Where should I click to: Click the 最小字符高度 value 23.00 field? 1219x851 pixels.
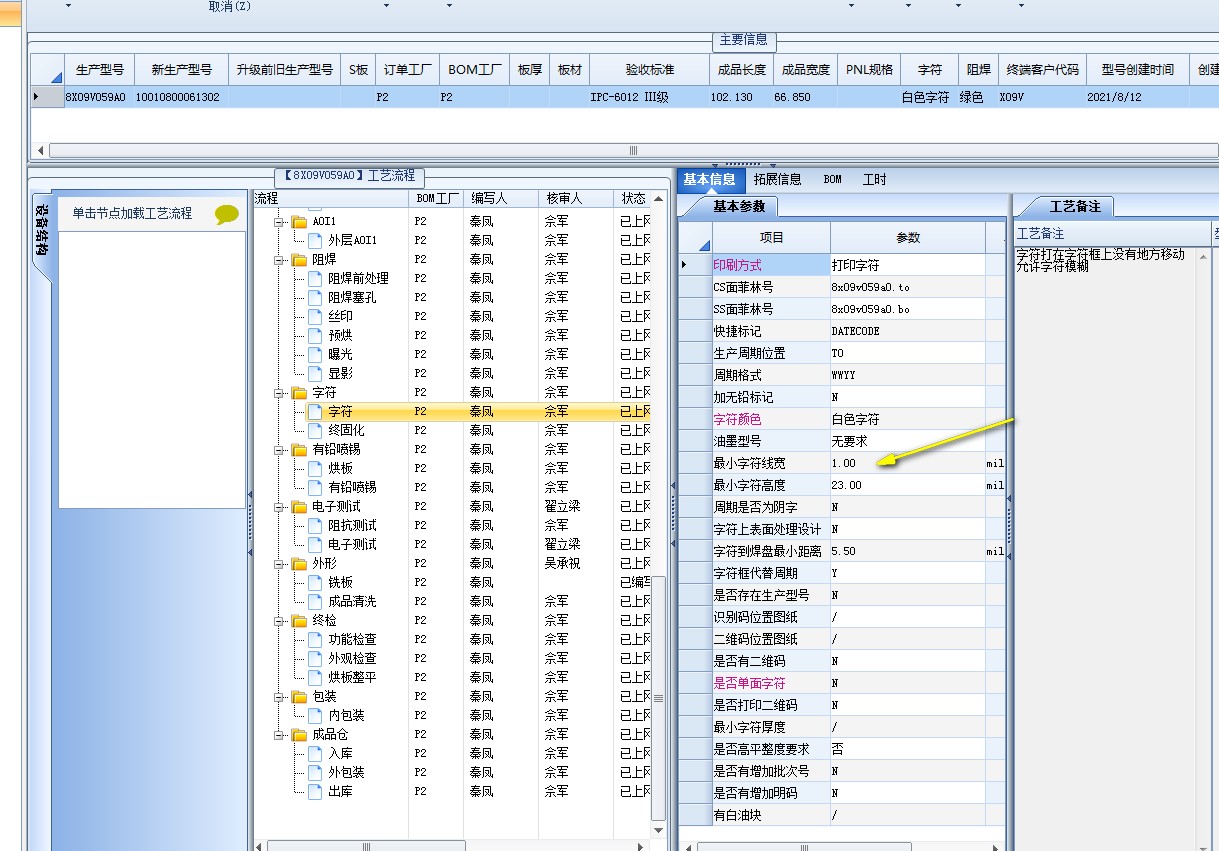[907, 485]
